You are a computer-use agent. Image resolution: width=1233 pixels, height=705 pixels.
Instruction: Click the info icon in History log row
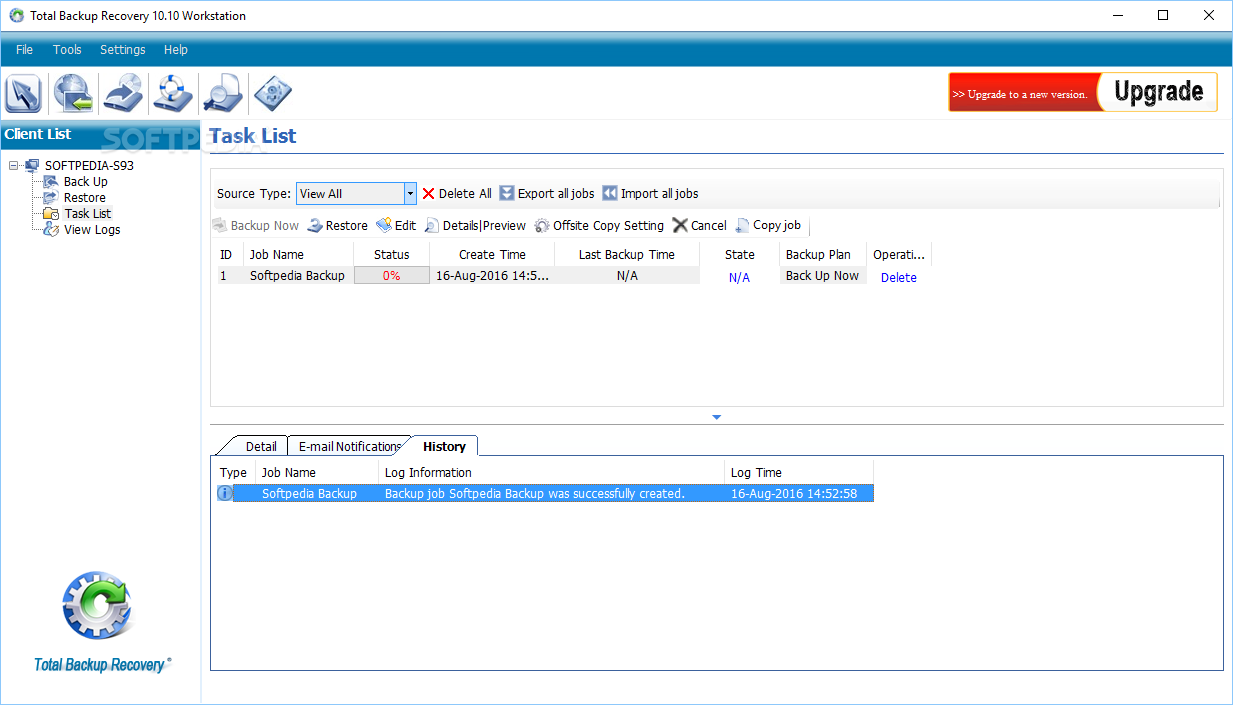[225, 493]
